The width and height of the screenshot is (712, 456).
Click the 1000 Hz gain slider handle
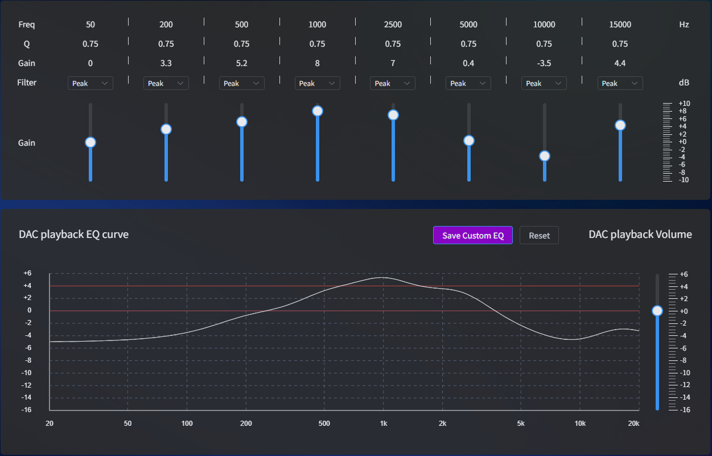318,111
